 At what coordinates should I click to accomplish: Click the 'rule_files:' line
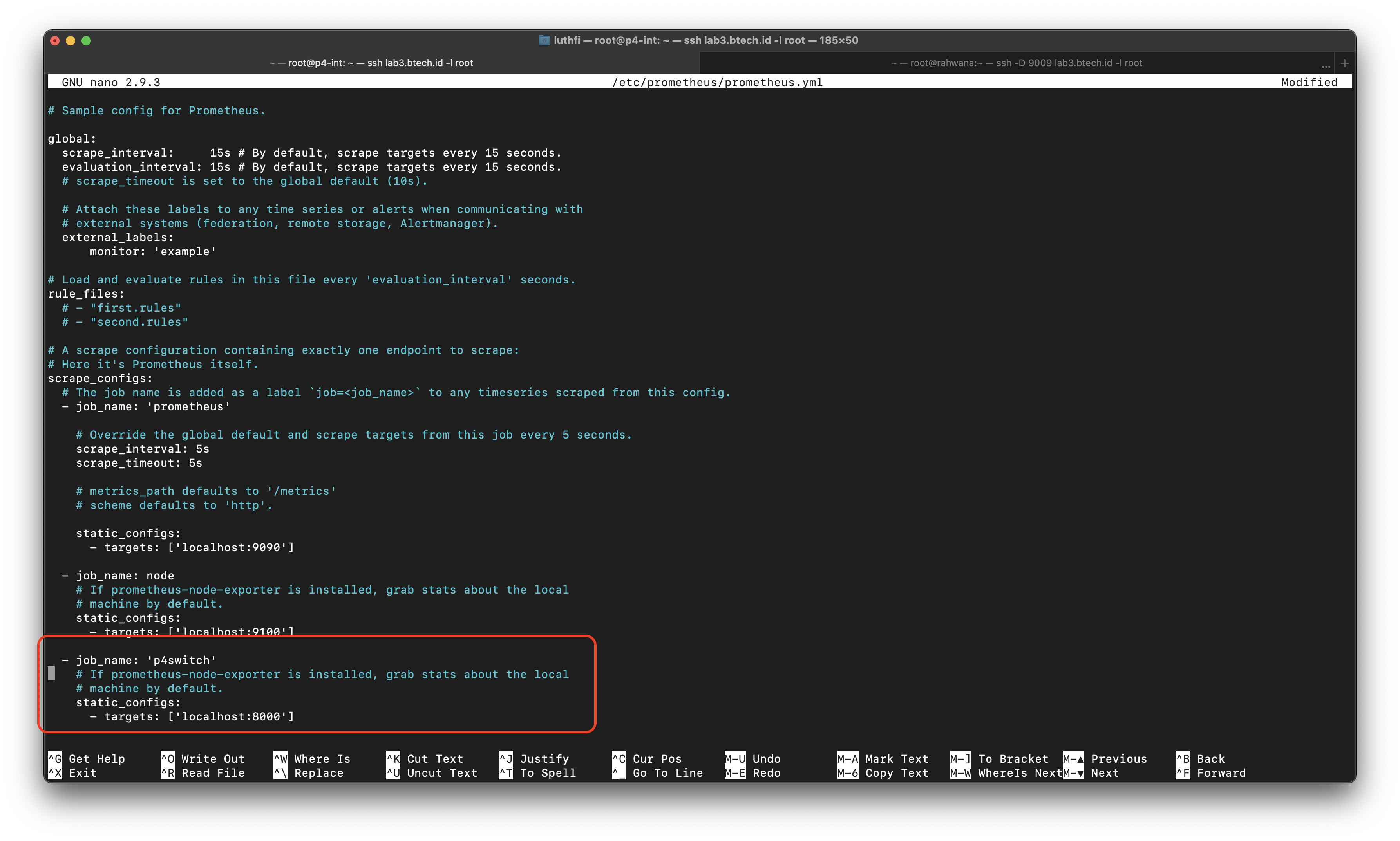click(x=86, y=294)
